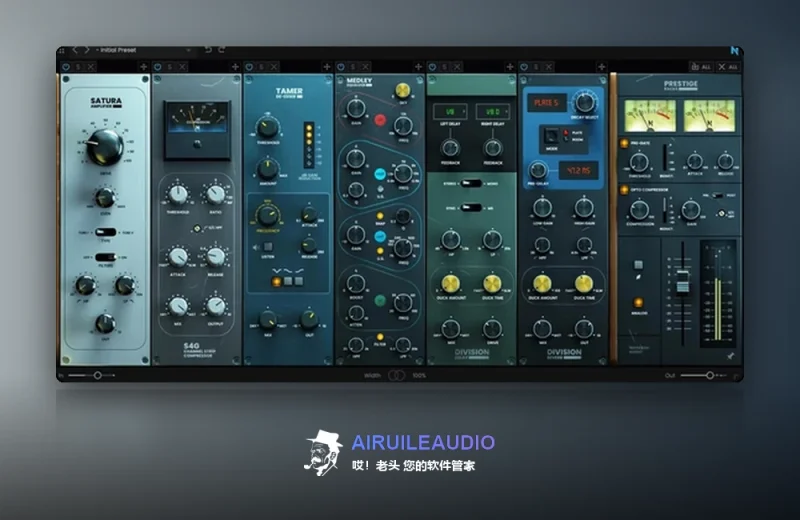Click the reverb Decay Select knob
Screen dimensions: 800x520
coord(584,102)
